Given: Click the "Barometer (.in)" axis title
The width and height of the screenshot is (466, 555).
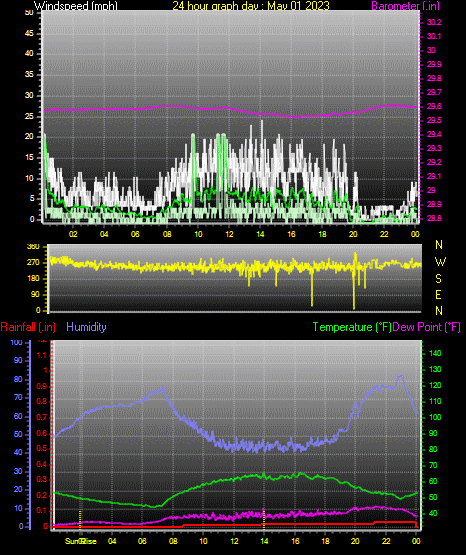Looking at the screenshot, I should point(405,6).
